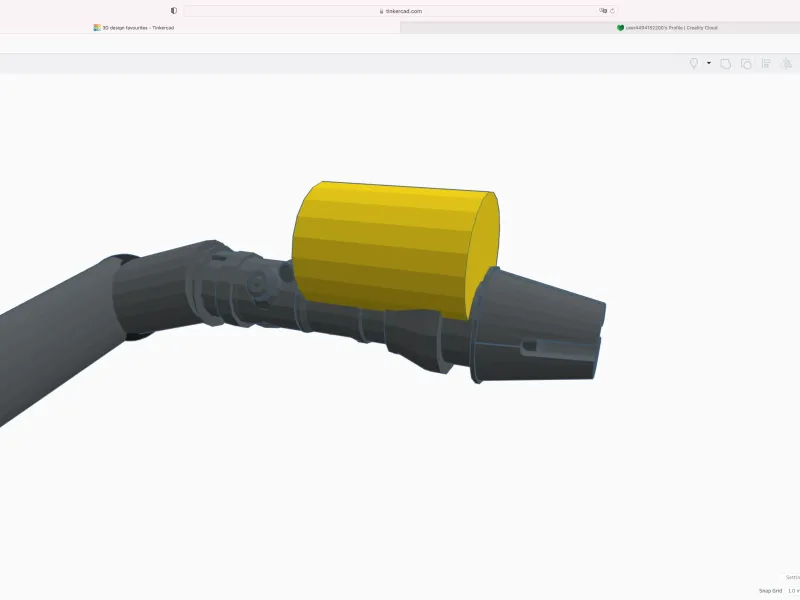The image size is (800, 600).
Task: Reload the page with refresh icon
Action: 612,11
